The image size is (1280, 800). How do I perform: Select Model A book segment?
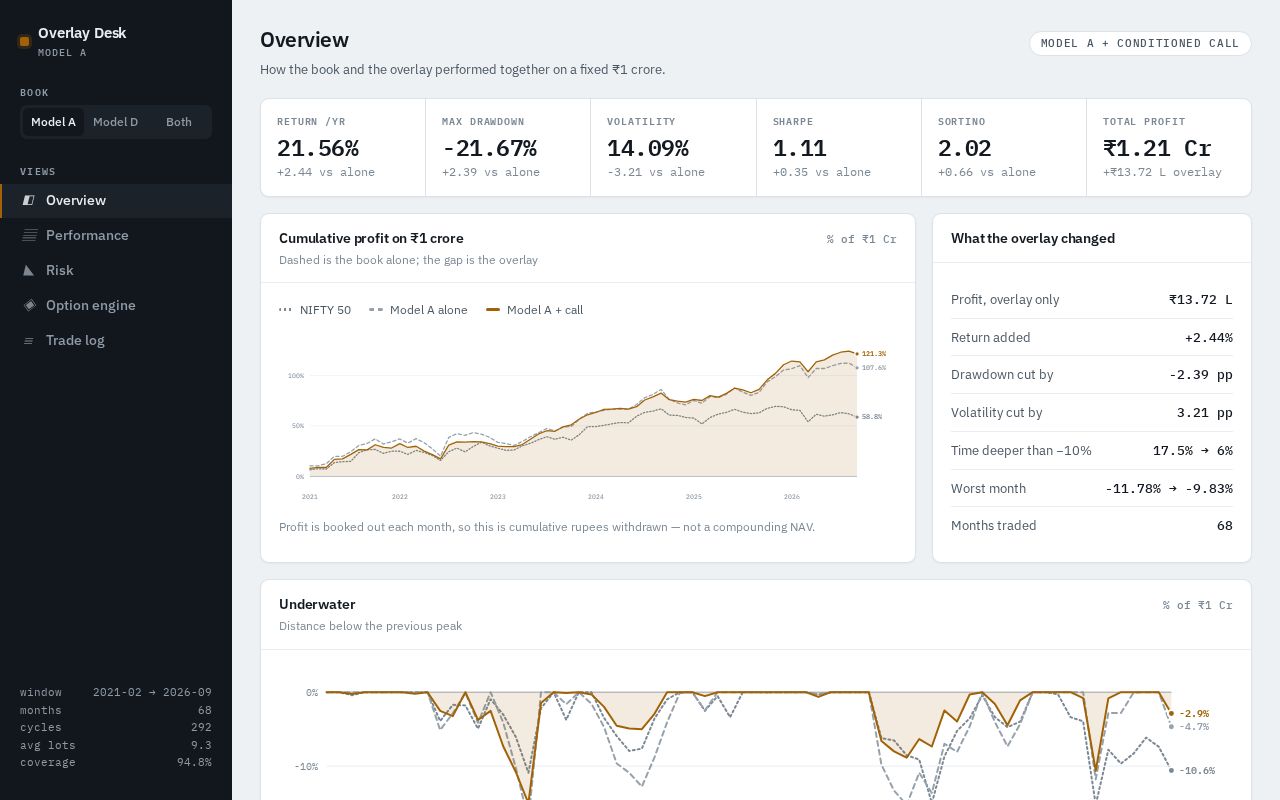point(53,122)
